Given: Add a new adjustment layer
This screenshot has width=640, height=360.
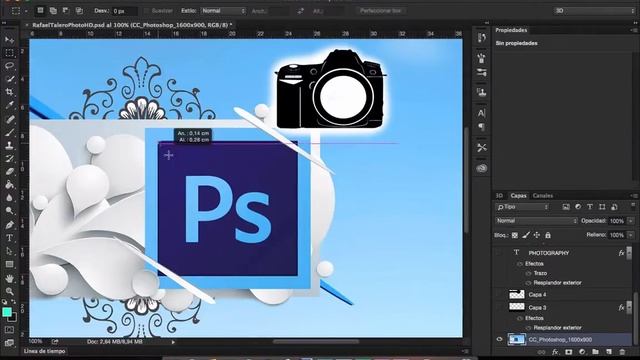Looking at the screenshot, I should coord(582,352).
